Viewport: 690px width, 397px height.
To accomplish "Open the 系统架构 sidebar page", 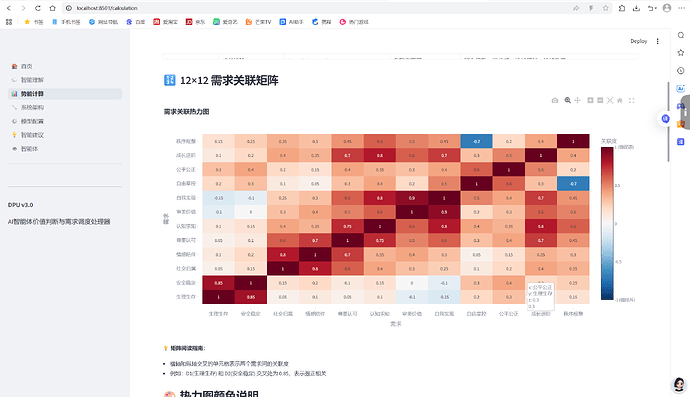I will click(65, 107).
